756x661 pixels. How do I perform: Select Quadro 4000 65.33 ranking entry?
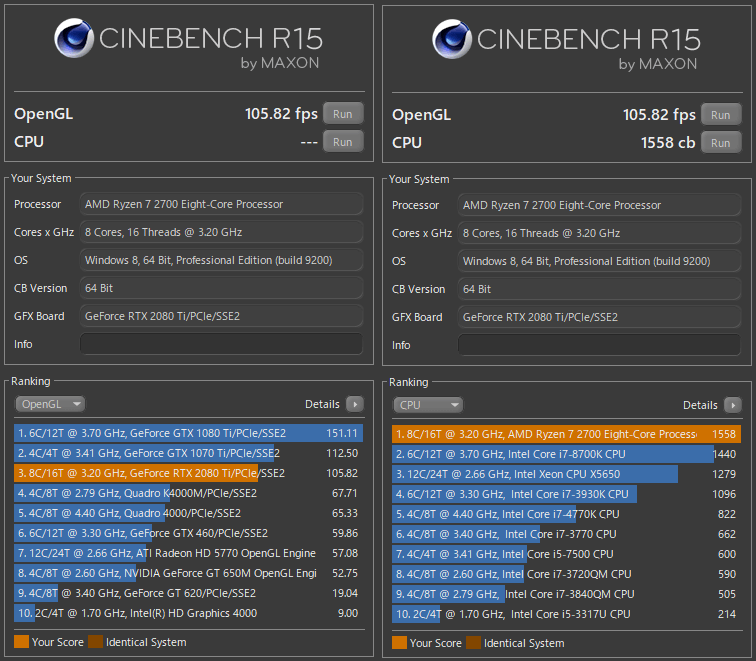click(x=189, y=513)
